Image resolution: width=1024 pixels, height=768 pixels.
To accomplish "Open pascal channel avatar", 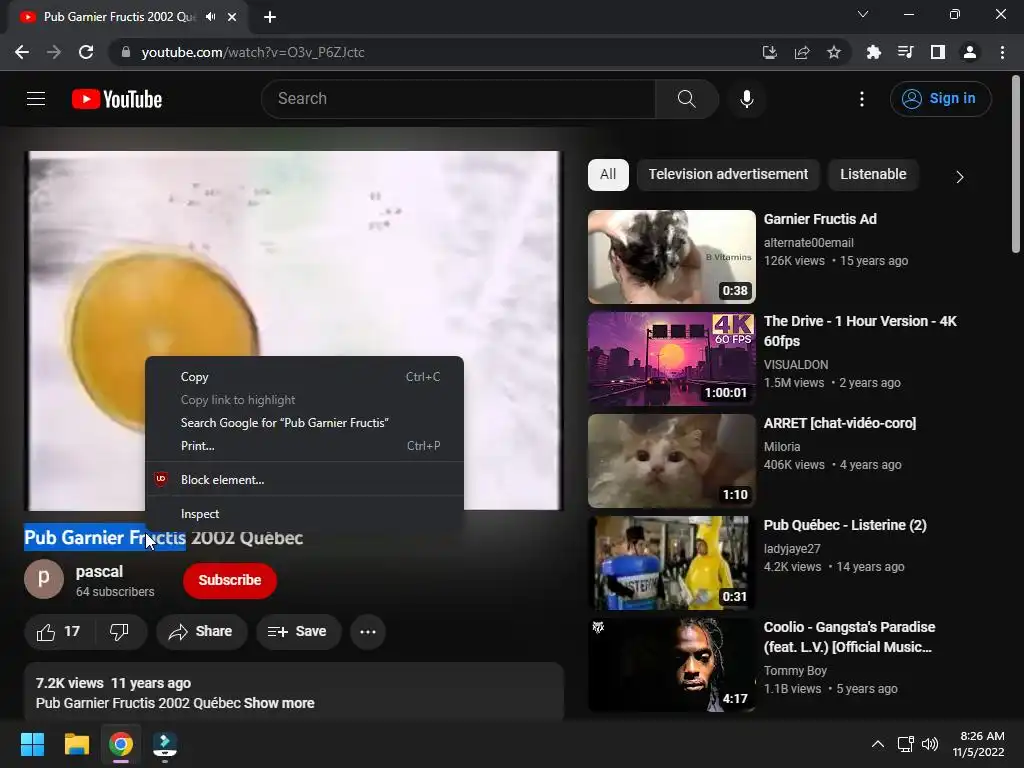I will coord(44,579).
